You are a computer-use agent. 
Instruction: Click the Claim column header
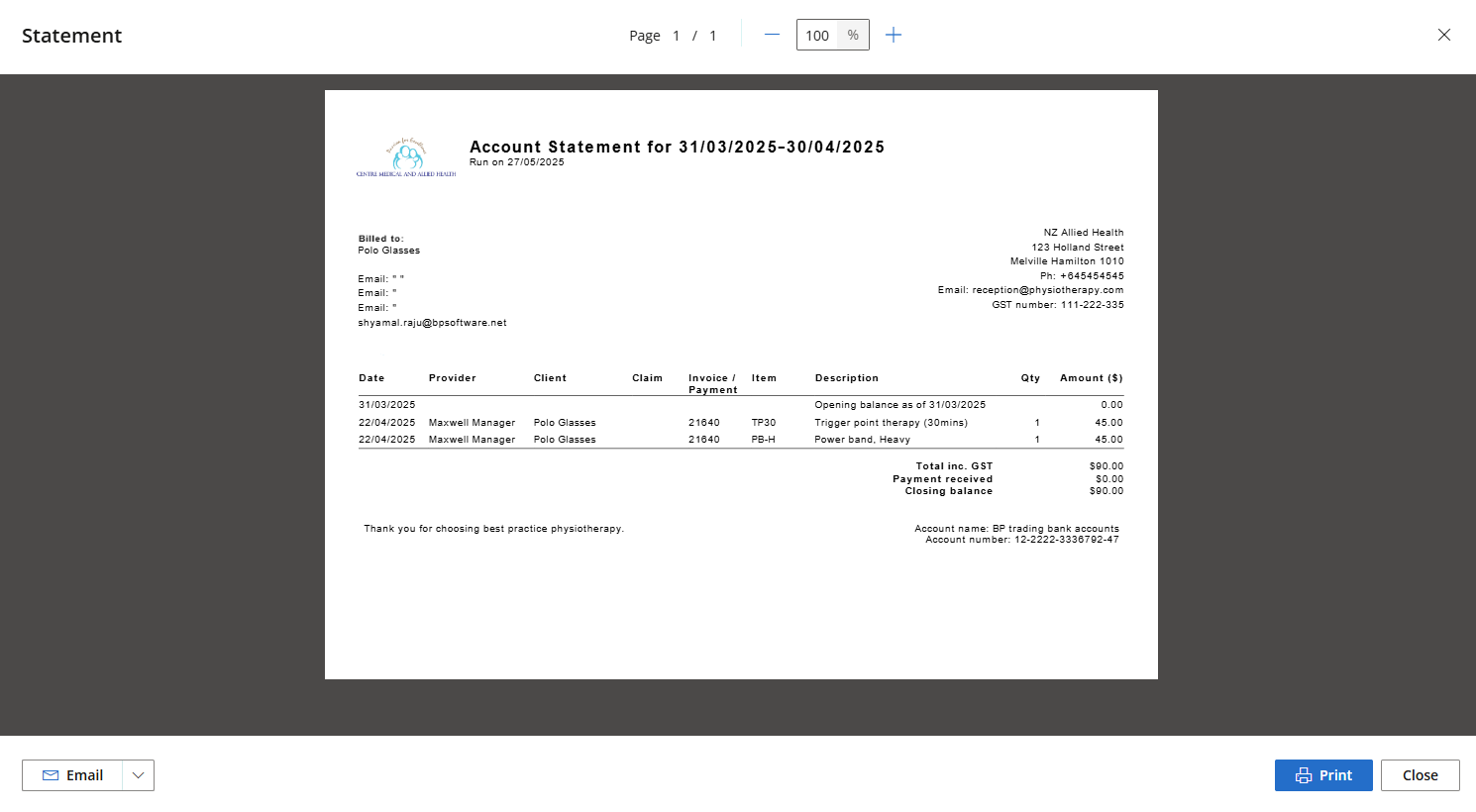pyautogui.click(x=648, y=378)
